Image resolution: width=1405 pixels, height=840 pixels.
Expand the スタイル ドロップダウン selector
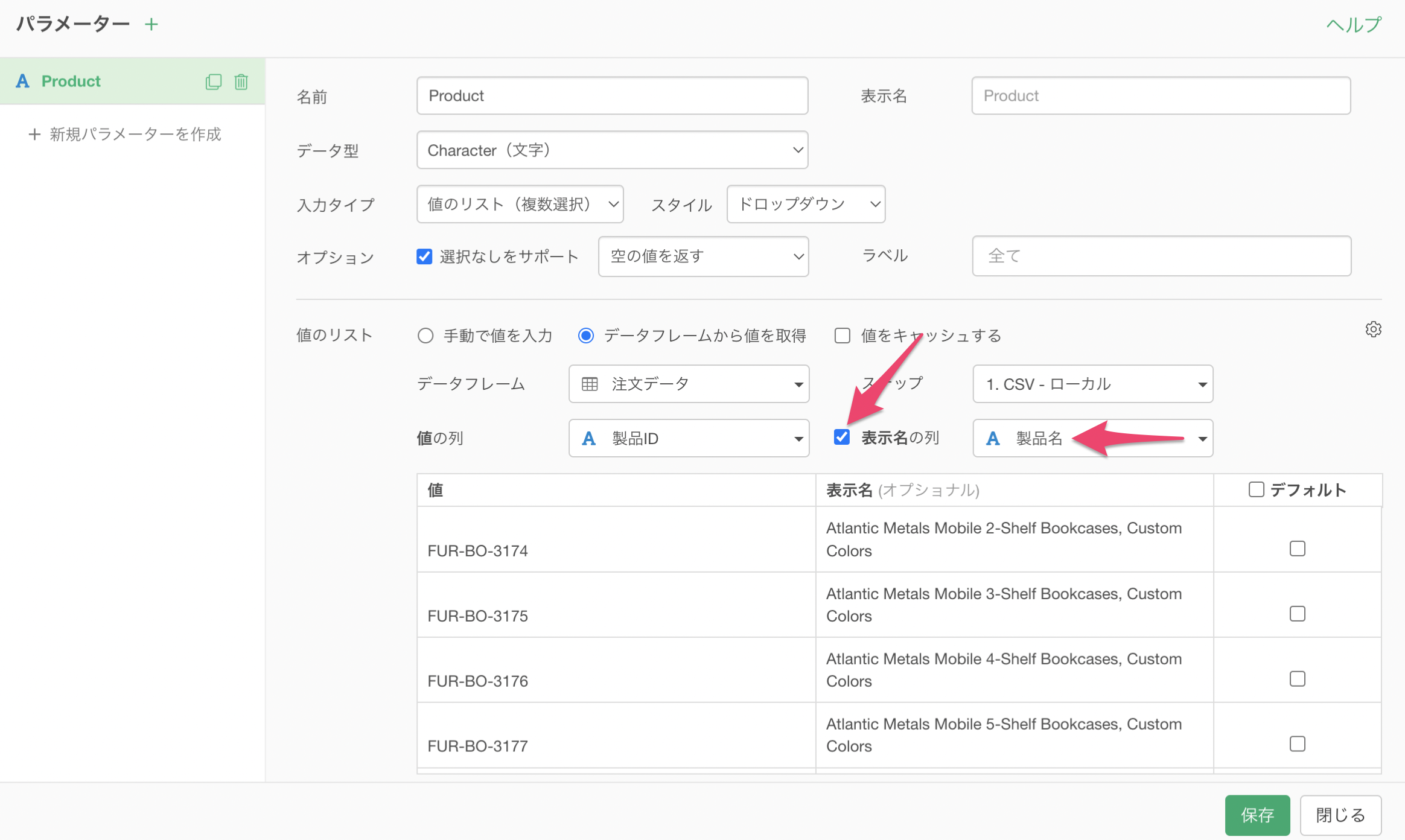805,205
